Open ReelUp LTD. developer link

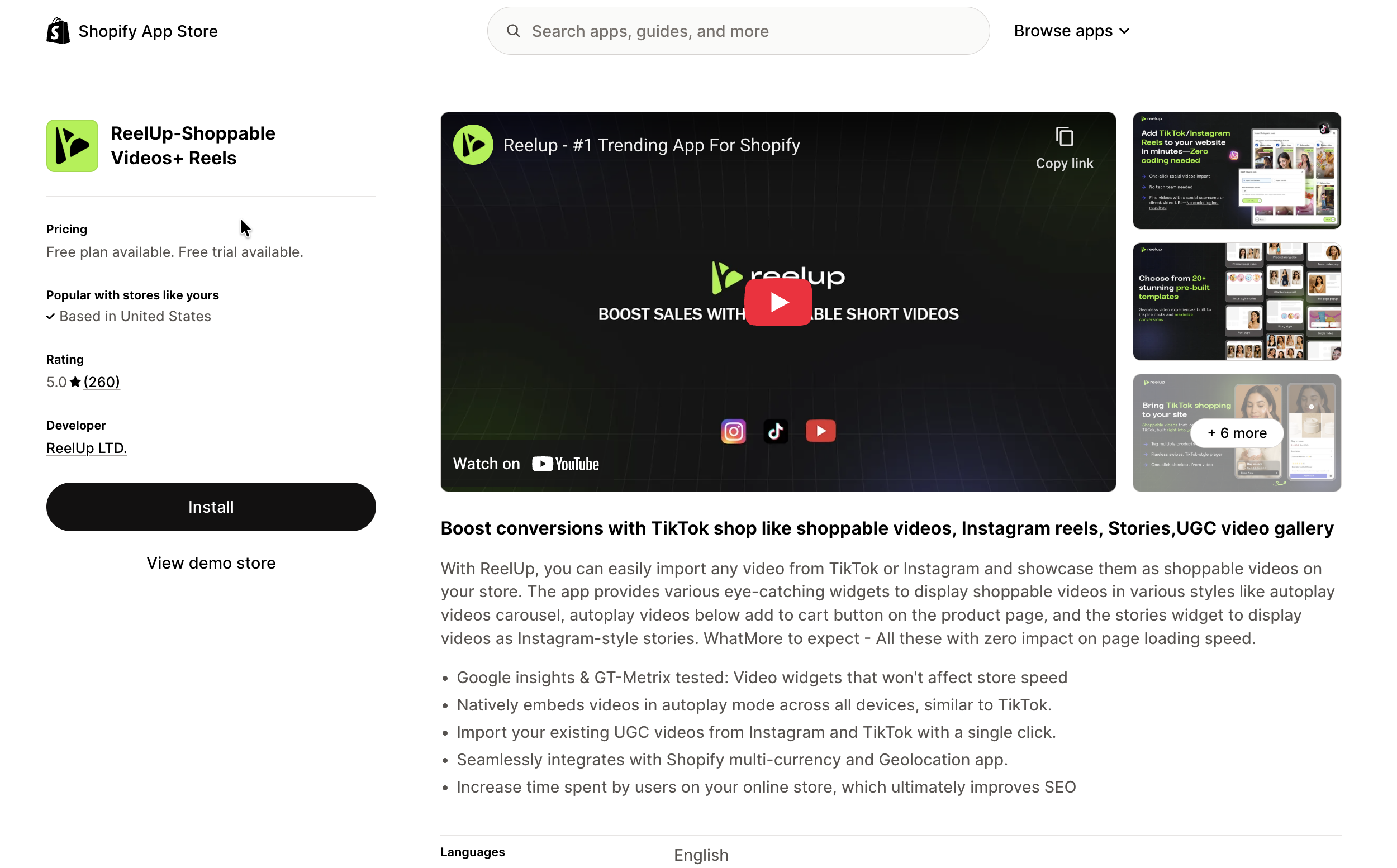pyautogui.click(x=86, y=448)
